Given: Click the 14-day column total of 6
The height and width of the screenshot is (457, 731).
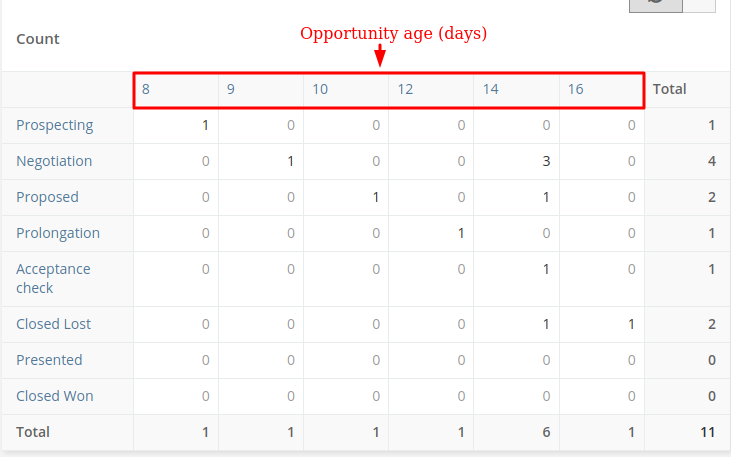Looking at the screenshot, I should coord(546,432).
